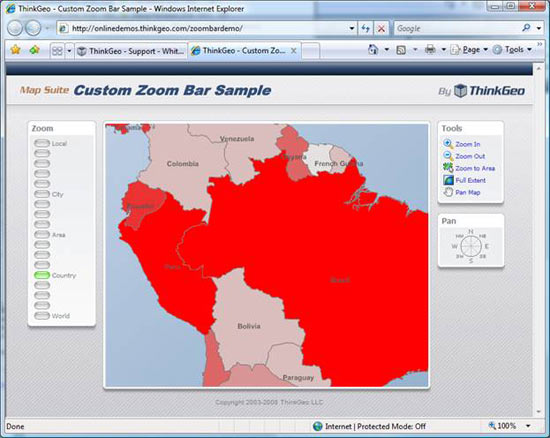Image resolution: width=550 pixels, height=438 pixels.
Task: Select zoom level directly below Local
Action: click(42, 153)
